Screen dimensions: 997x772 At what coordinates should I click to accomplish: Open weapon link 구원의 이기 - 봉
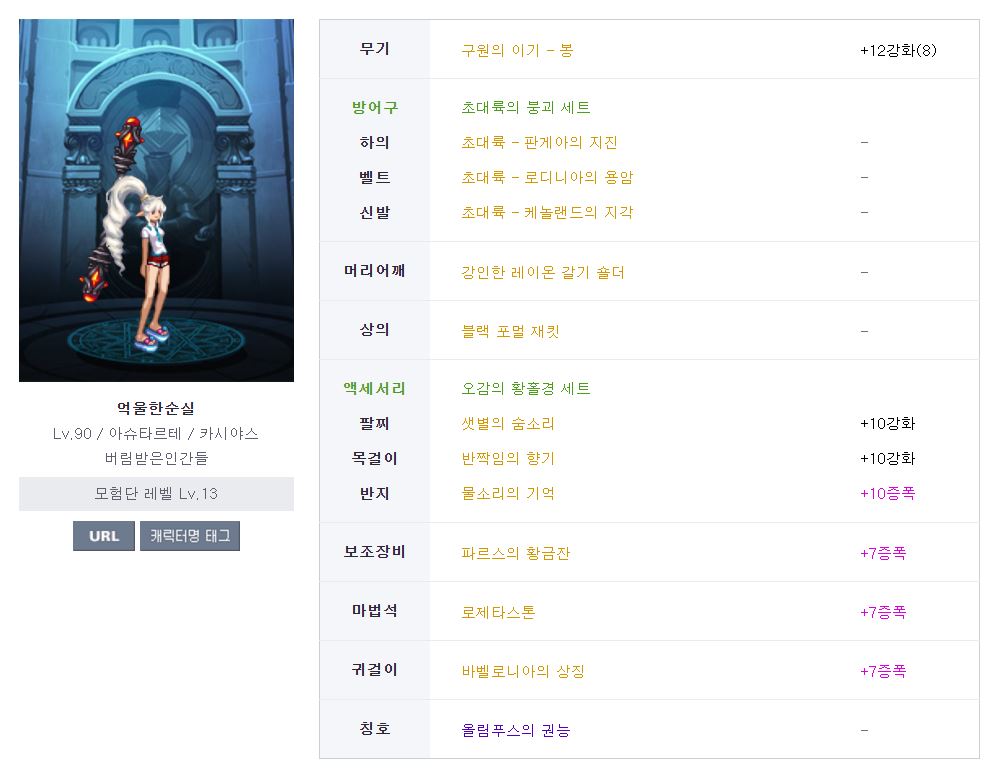coord(517,50)
